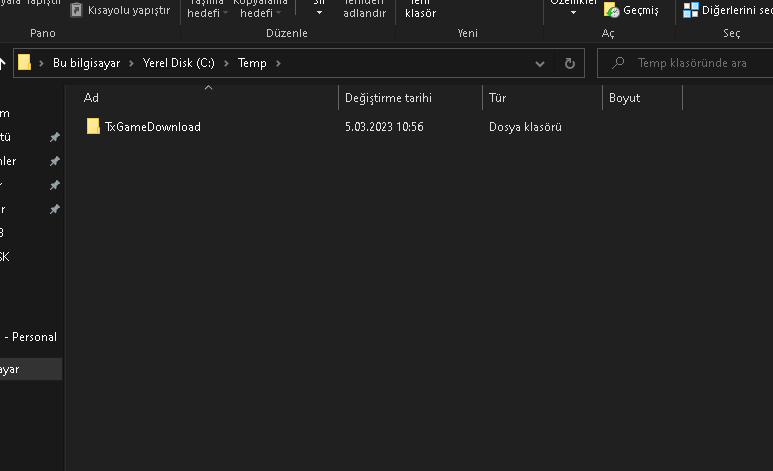Image resolution: width=773 pixels, height=471 pixels.
Task: Click the date 5.03.2023 10:56
Action: [384, 127]
